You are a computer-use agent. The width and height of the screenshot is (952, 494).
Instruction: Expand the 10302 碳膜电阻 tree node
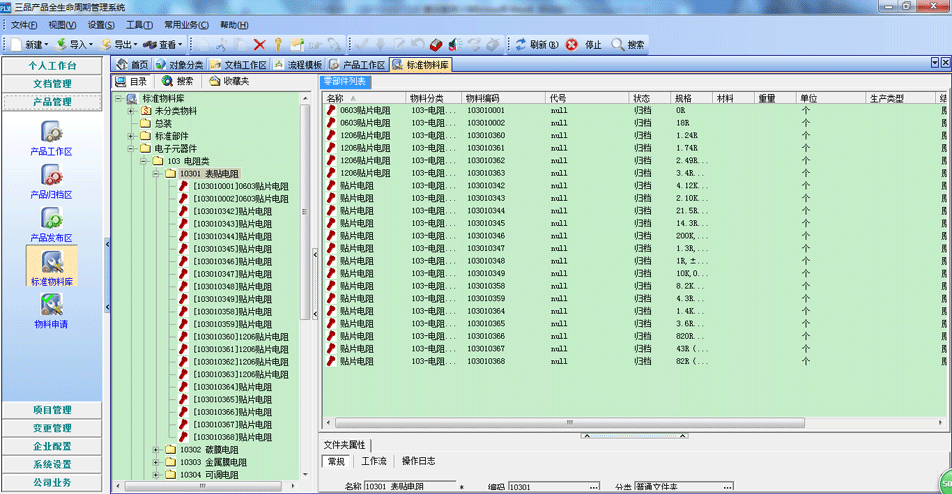(x=157, y=450)
